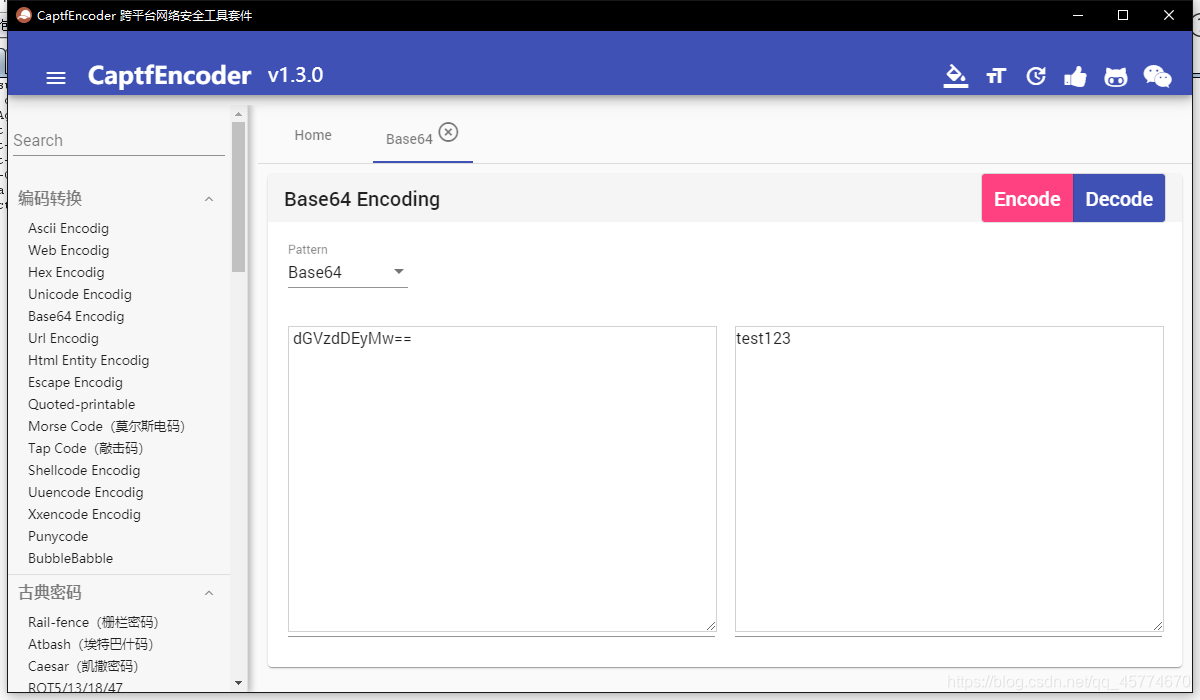The height and width of the screenshot is (700, 1200).
Task: Close the Base64 tab with X icon
Action: pyautogui.click(x=449, y=132)
